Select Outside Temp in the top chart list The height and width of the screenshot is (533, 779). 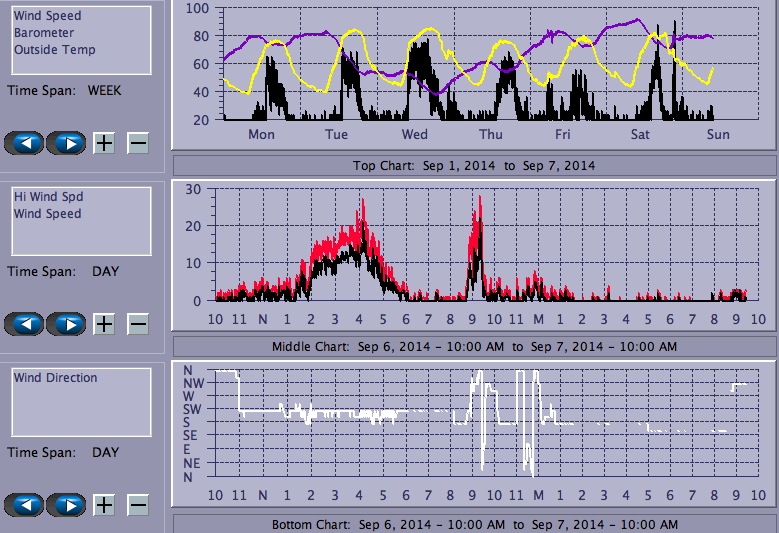pos(54,50)
